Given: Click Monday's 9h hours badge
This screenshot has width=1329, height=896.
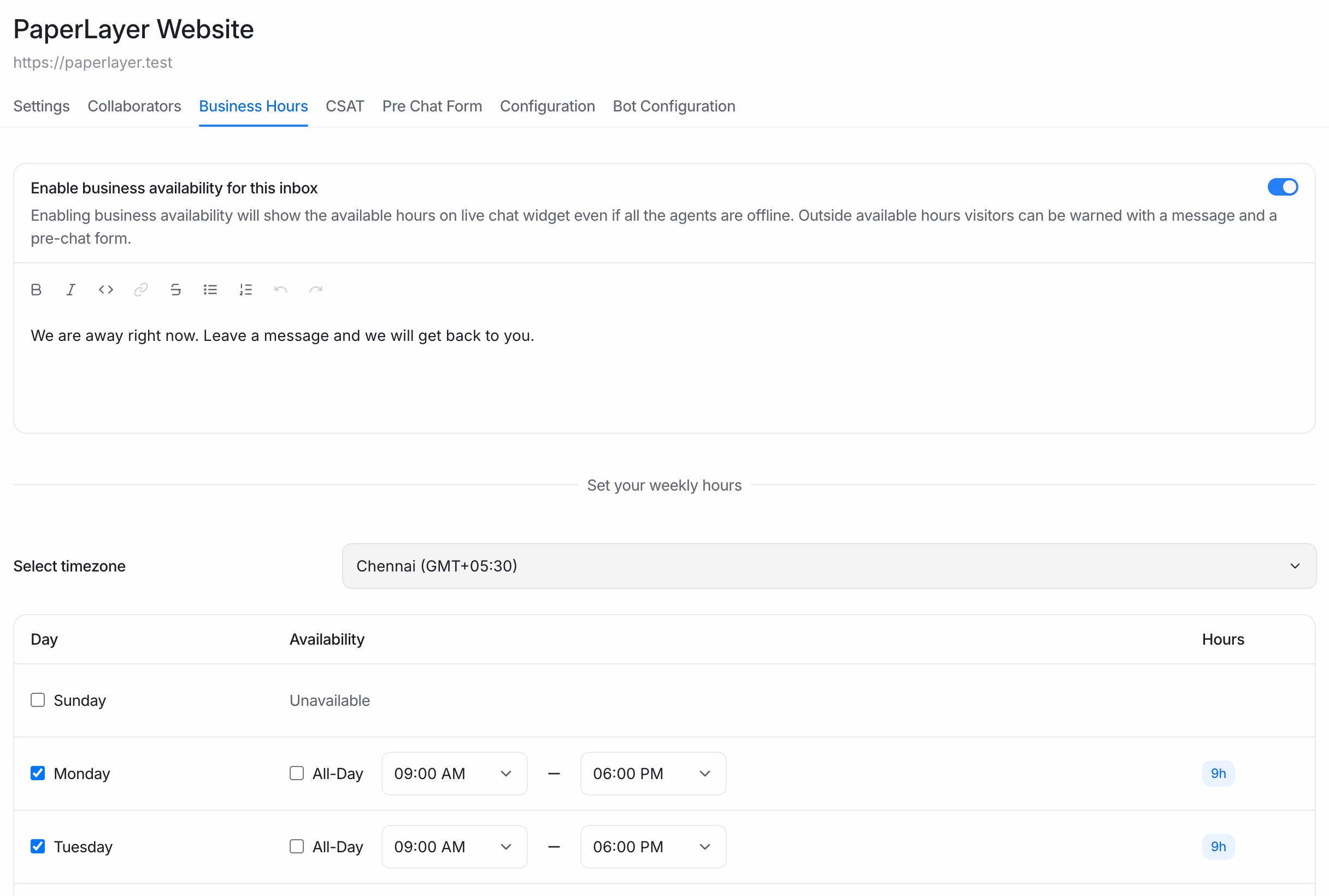Looking at the screenshot, I should coord(1218,774).
